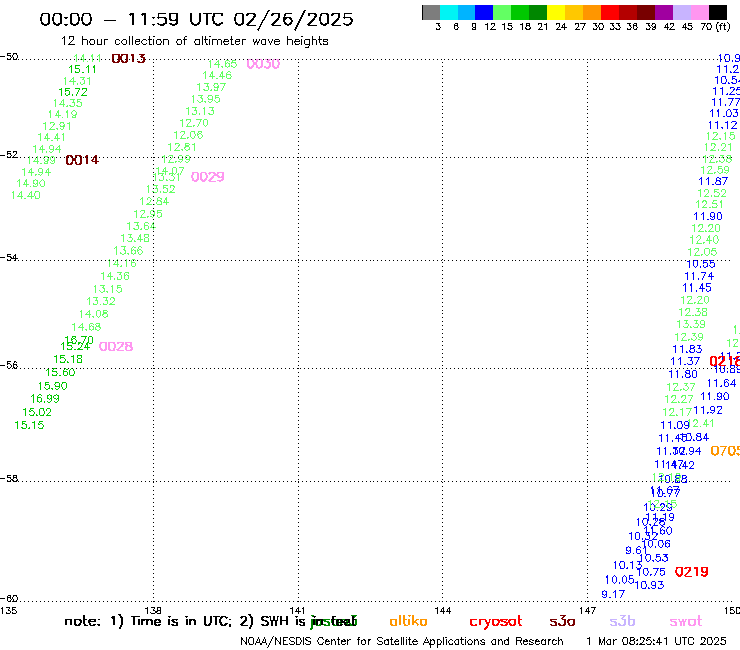Click latitude axis label -58
Image resolution: width=740 pixels, height=650 pixels.
[x=9, y=479]
